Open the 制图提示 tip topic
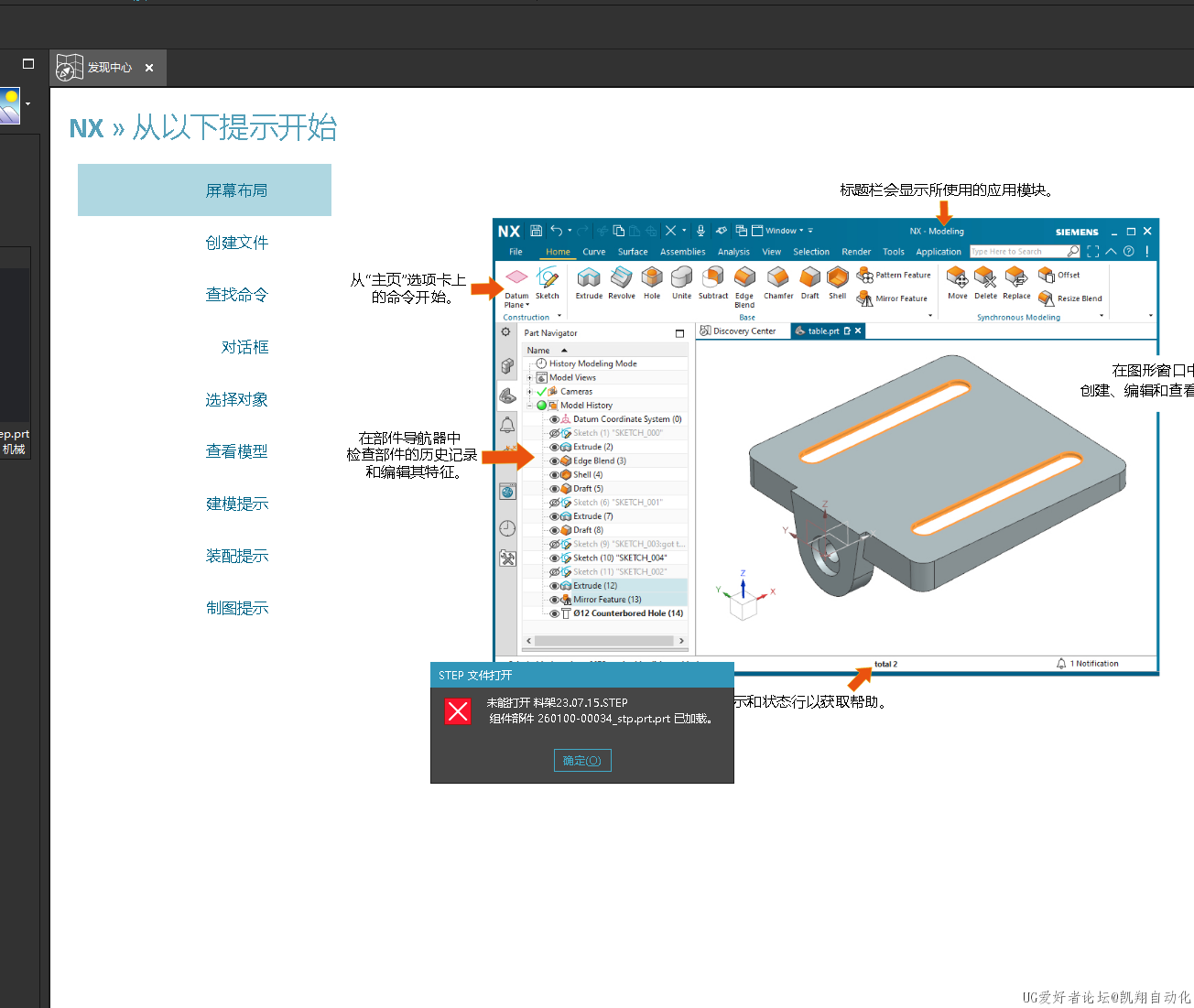This screenshot has width=1194, height=1008. pyautogui.click(x=237, y=608)
